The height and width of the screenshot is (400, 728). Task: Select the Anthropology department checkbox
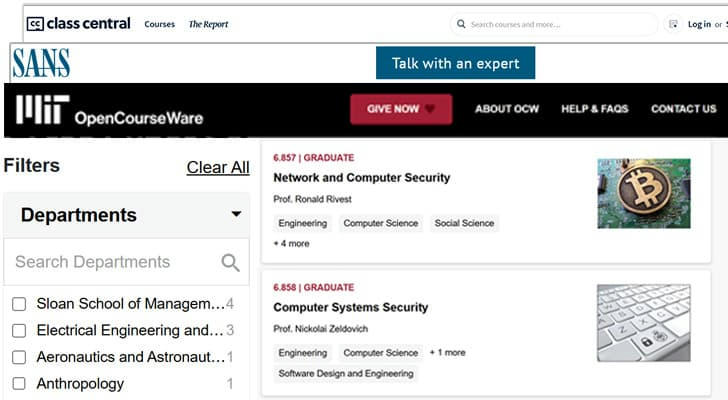pos(19,383)
